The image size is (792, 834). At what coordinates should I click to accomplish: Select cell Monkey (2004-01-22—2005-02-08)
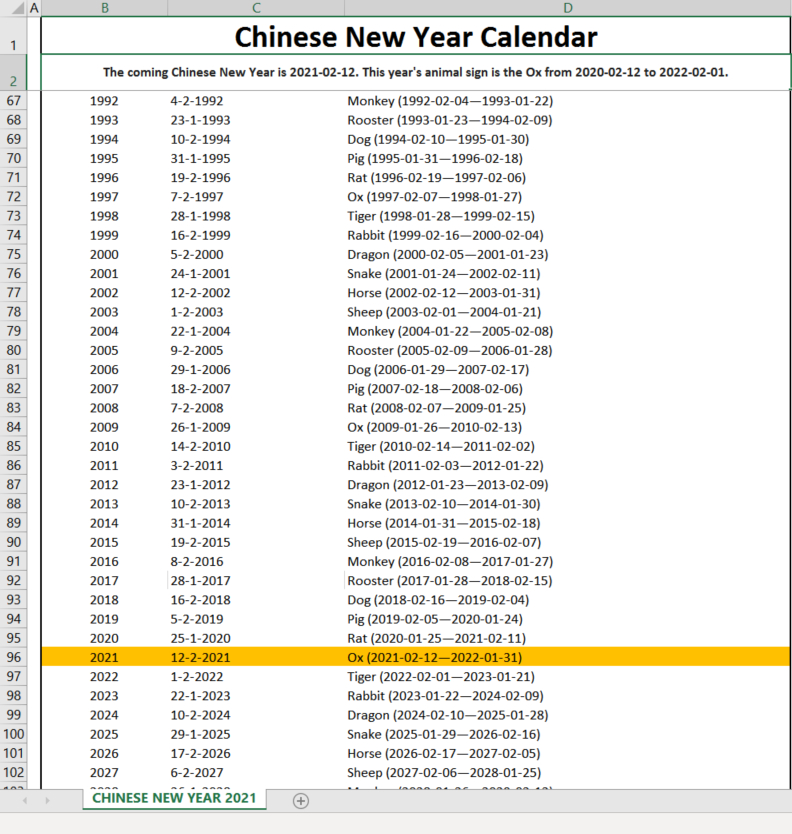[568, 331]
